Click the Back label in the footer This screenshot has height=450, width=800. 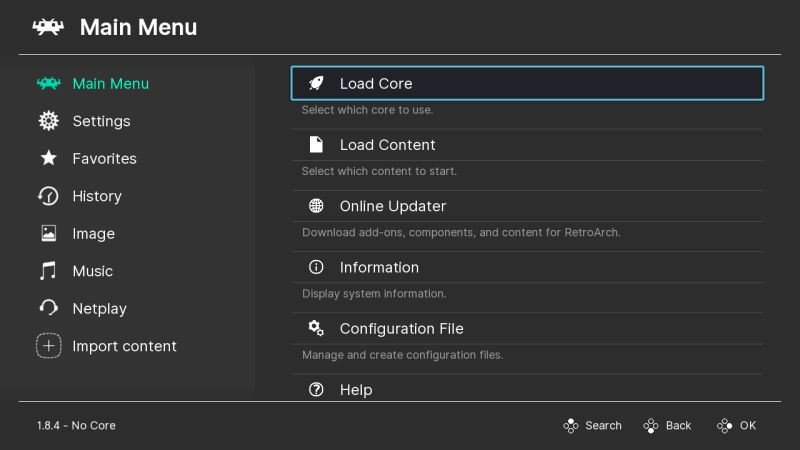tap(679, 426)
